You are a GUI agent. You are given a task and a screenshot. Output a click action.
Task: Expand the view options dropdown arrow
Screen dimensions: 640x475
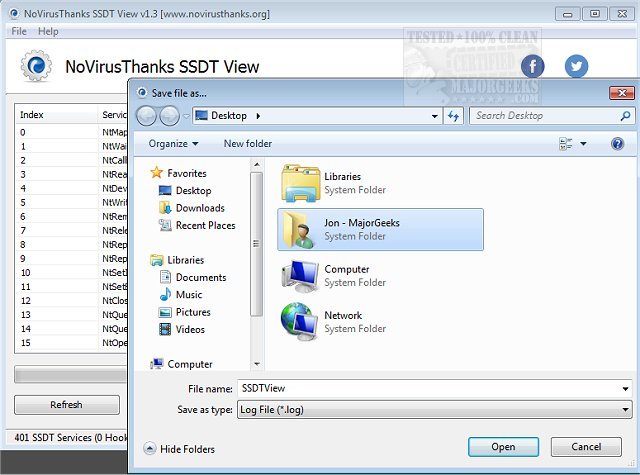coord(583,144)
